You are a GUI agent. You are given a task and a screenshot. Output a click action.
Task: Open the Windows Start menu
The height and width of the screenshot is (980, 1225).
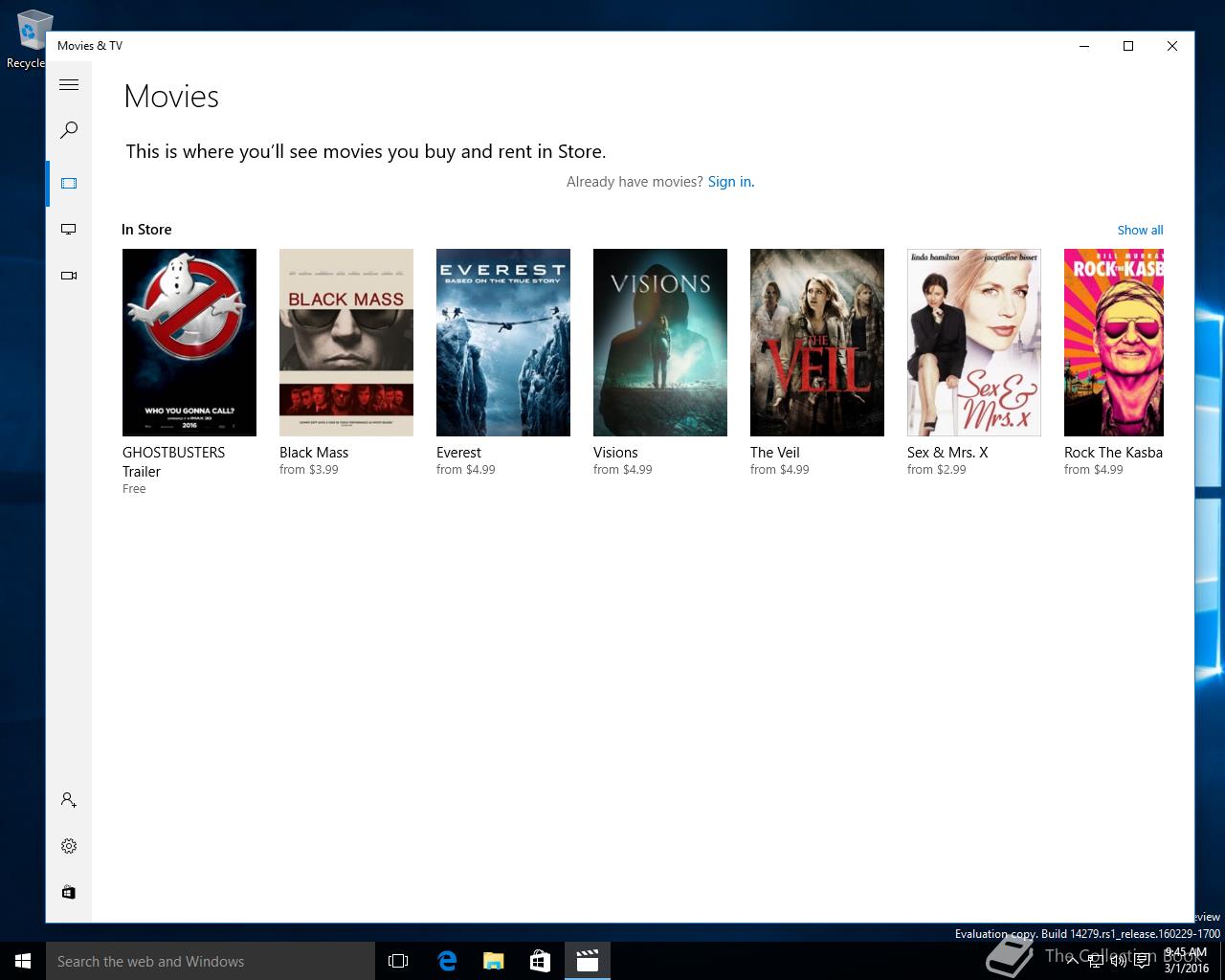tap(23, 961)
